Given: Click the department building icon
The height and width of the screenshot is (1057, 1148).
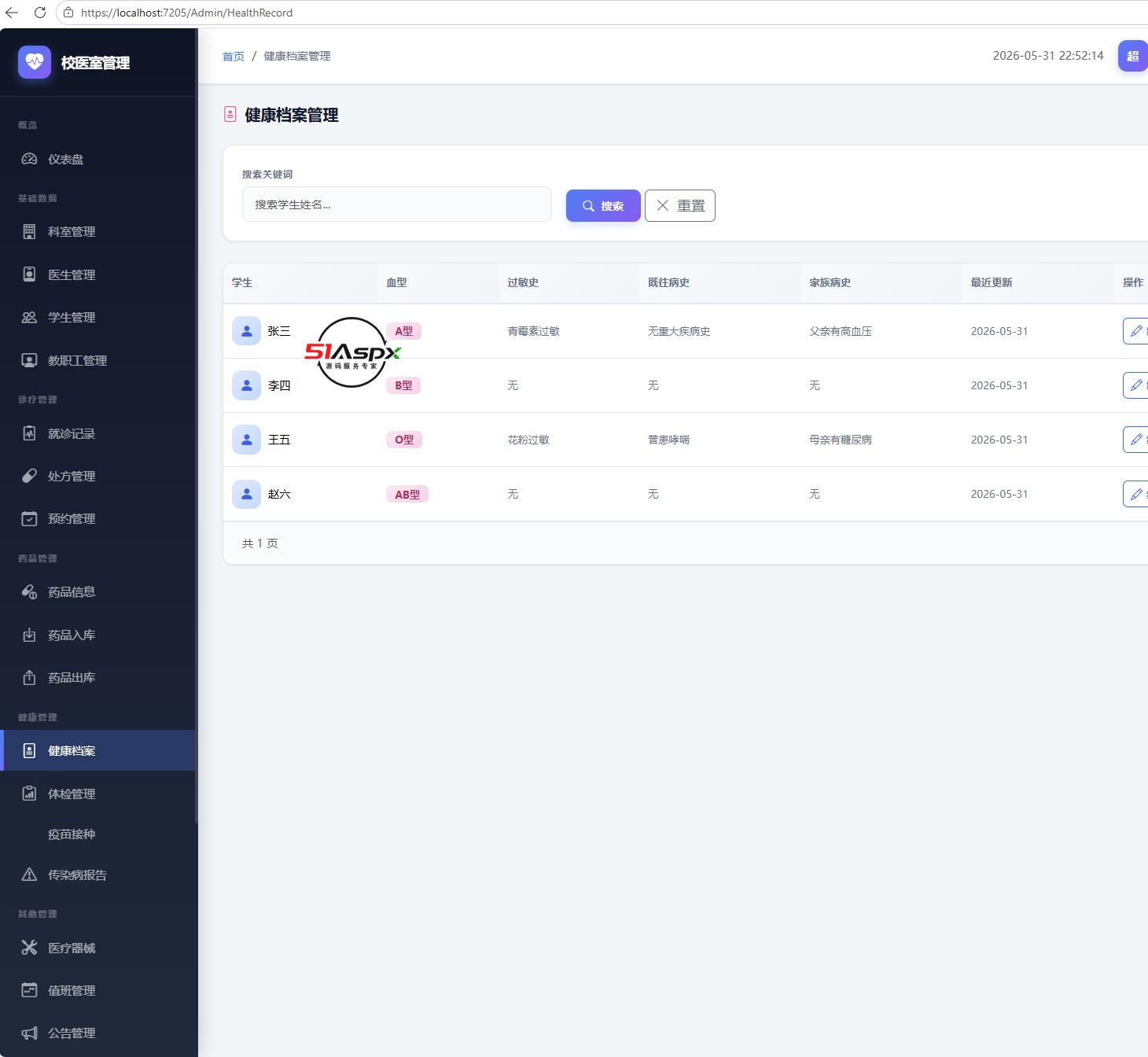Looking at the screenshot, I should (29, 231).
